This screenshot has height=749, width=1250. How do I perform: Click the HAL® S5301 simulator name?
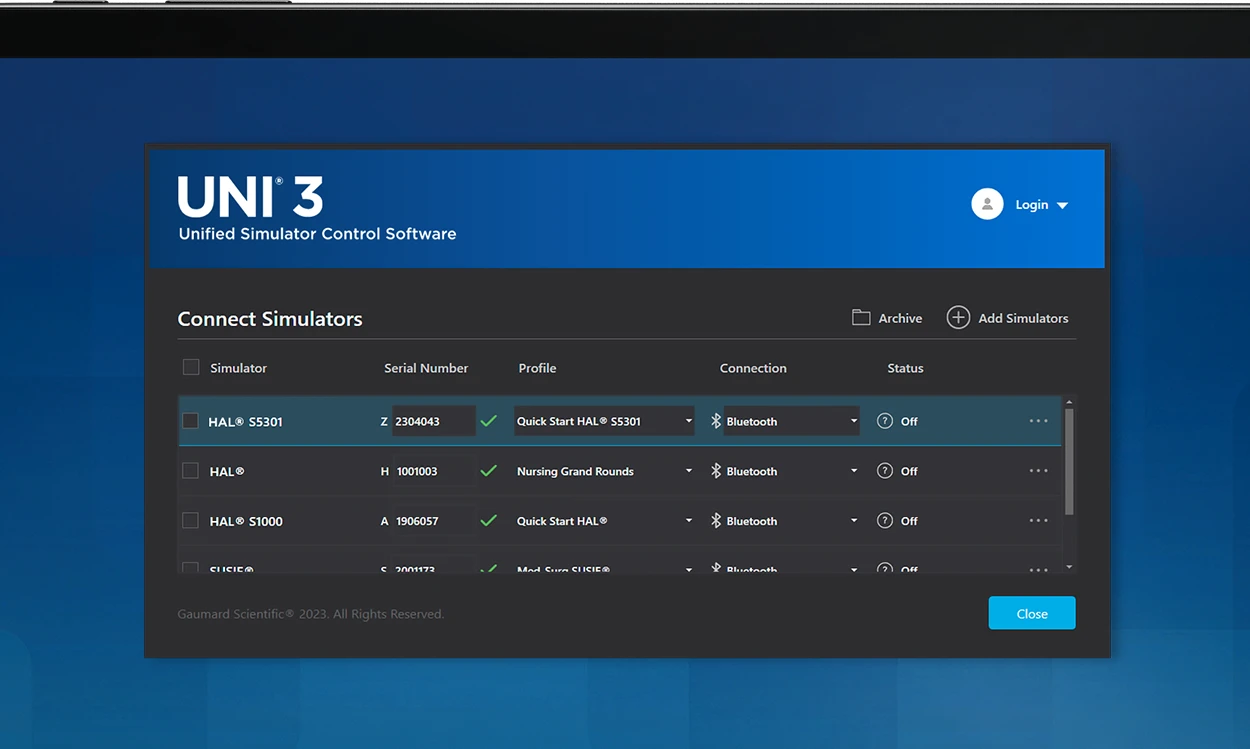[245, 422]
